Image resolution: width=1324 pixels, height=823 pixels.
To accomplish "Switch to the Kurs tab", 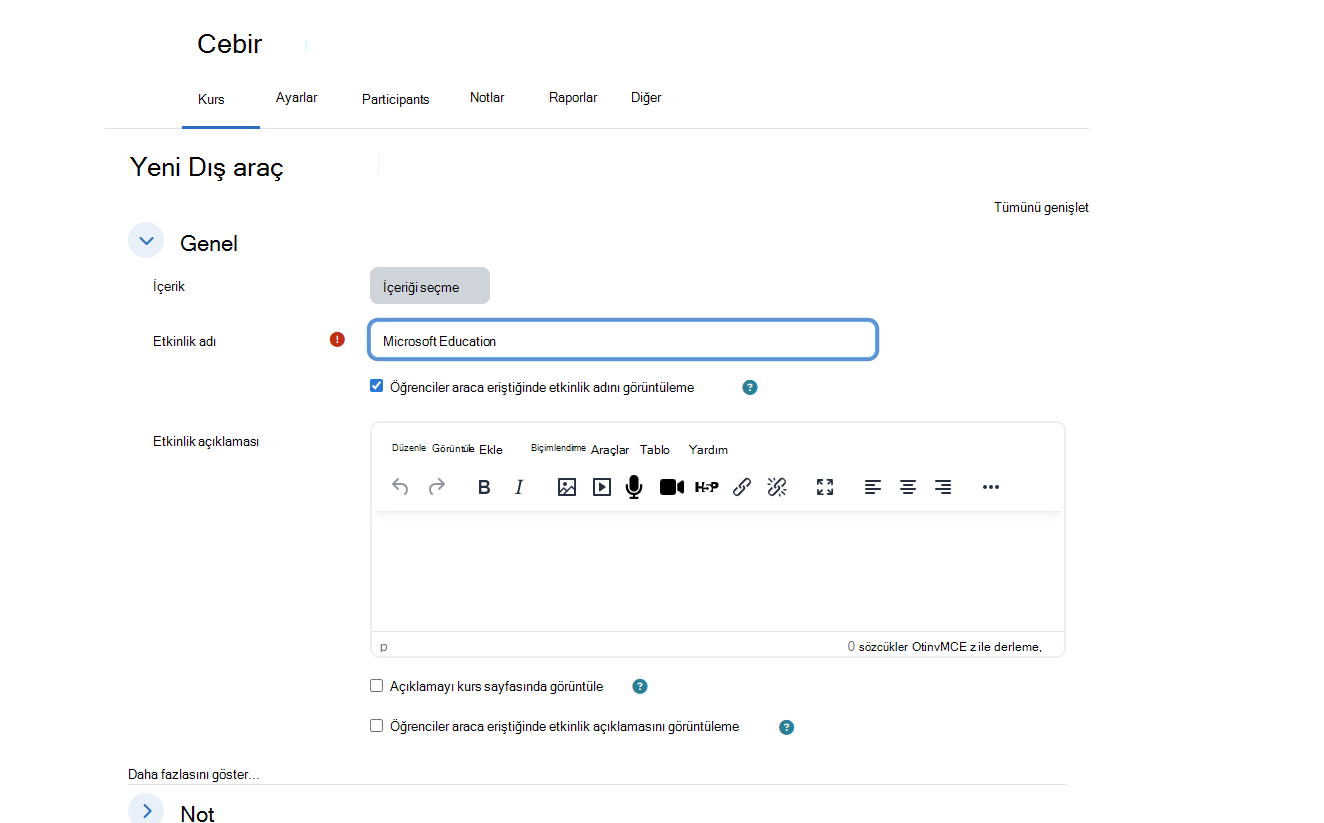I will click(212, 100).
